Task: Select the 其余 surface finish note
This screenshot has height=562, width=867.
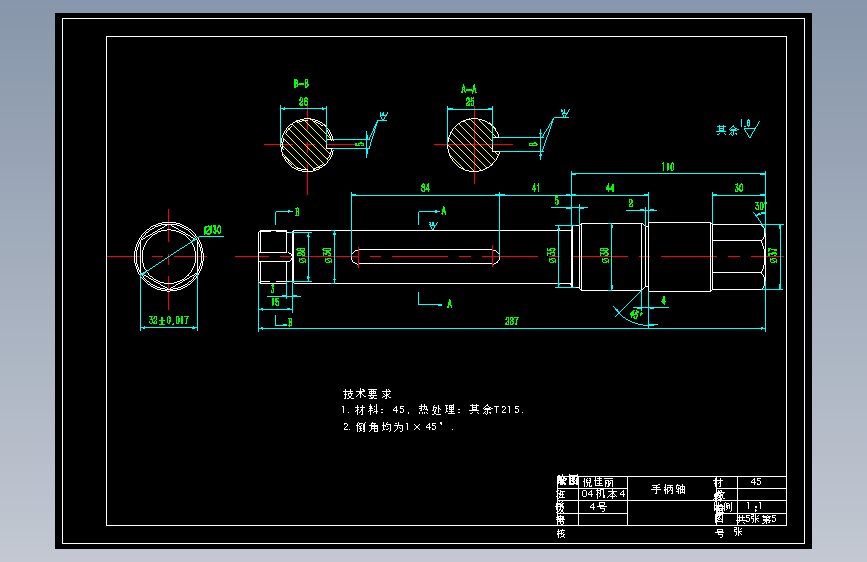Action: [738, 129]
